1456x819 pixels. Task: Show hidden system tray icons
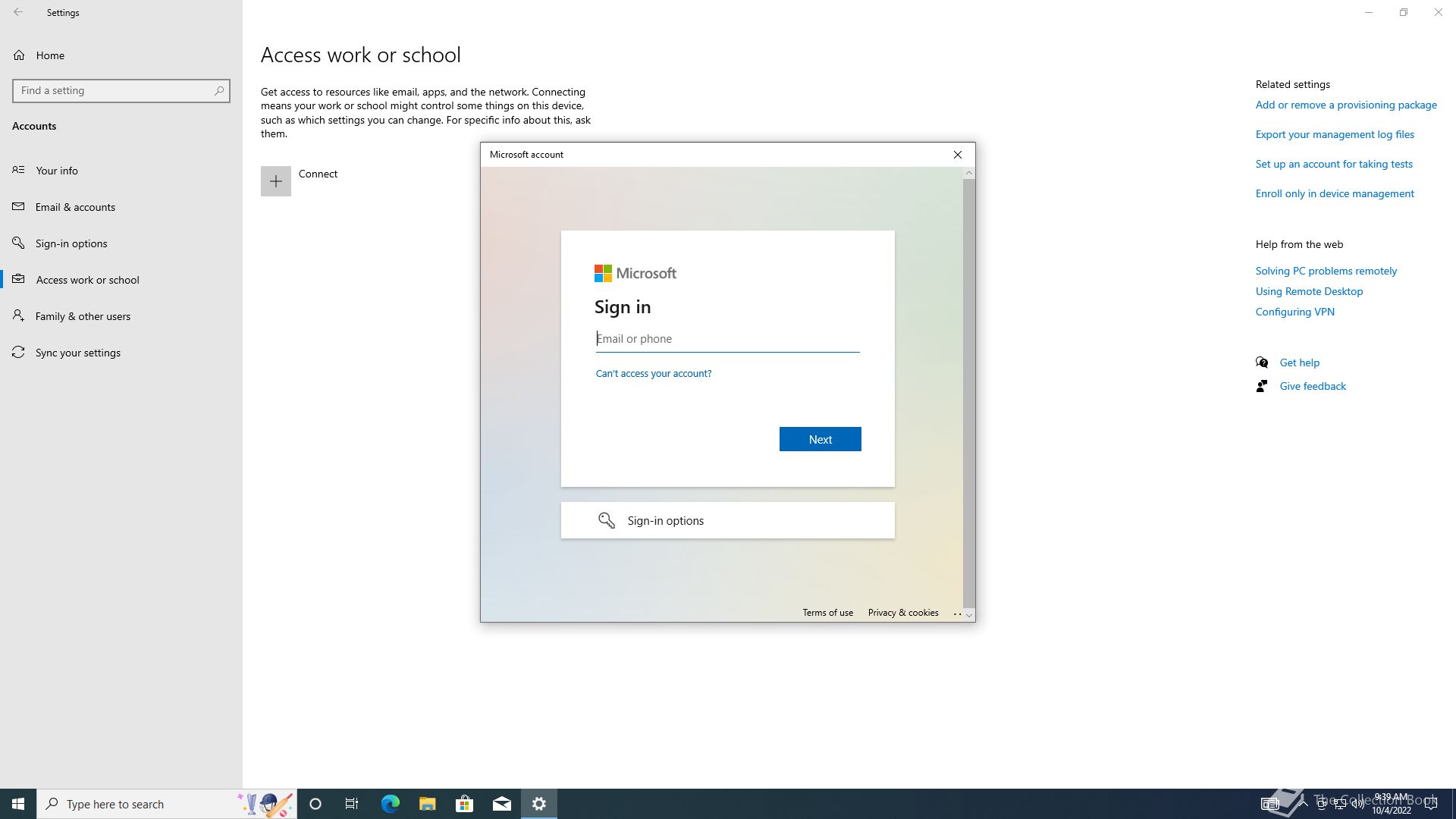[1303, 804]
